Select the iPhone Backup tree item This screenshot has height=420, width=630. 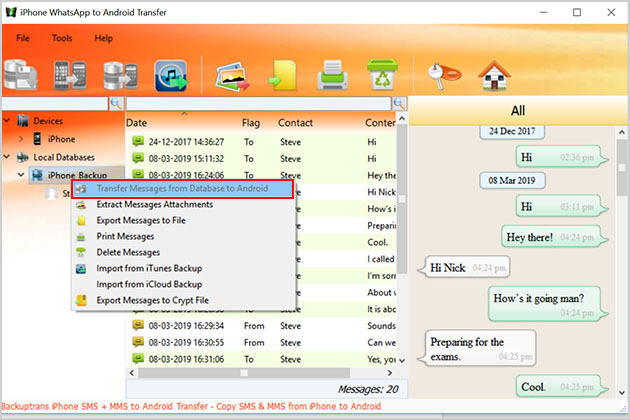(77, 175)
